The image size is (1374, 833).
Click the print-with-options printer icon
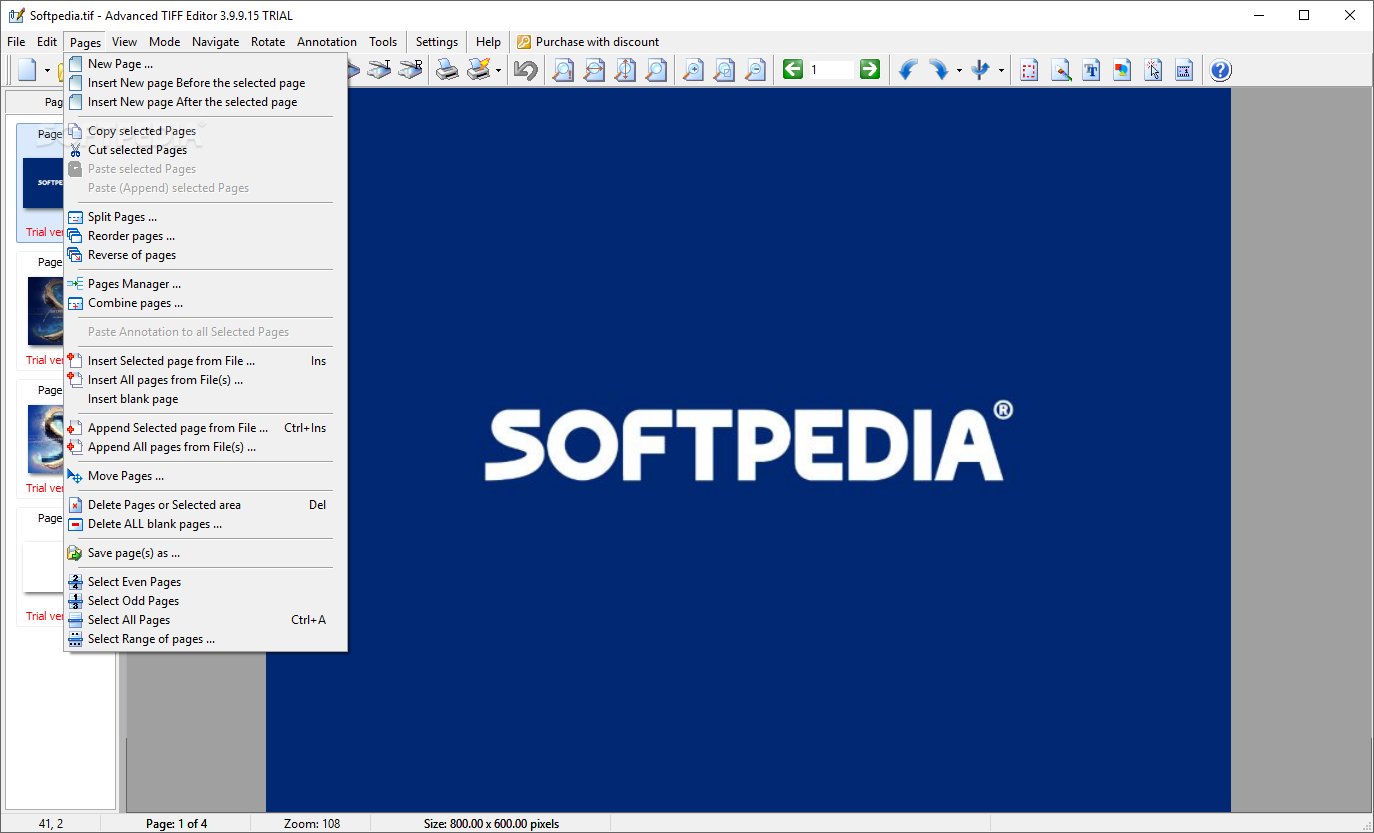479,70
